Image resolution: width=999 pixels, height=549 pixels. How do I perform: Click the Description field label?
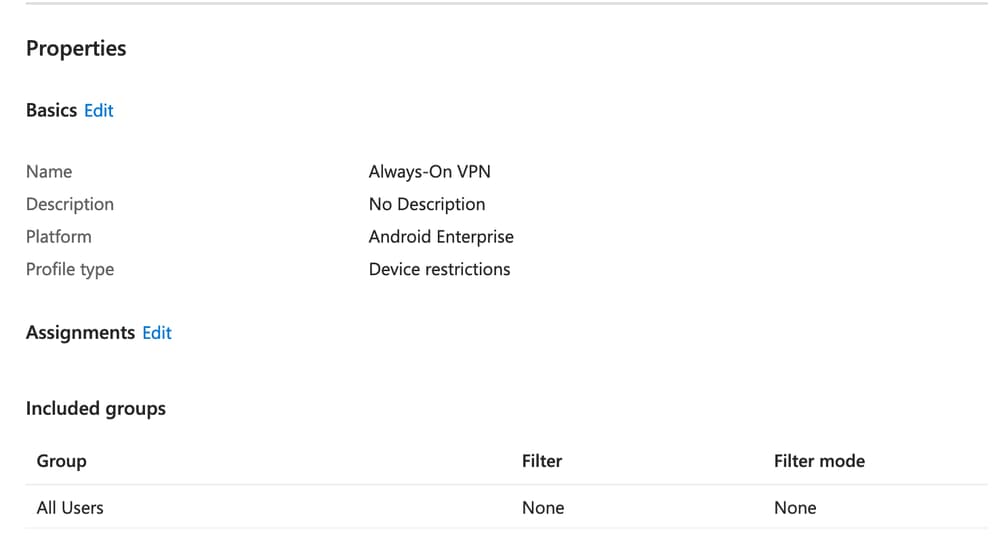(70, 204)
